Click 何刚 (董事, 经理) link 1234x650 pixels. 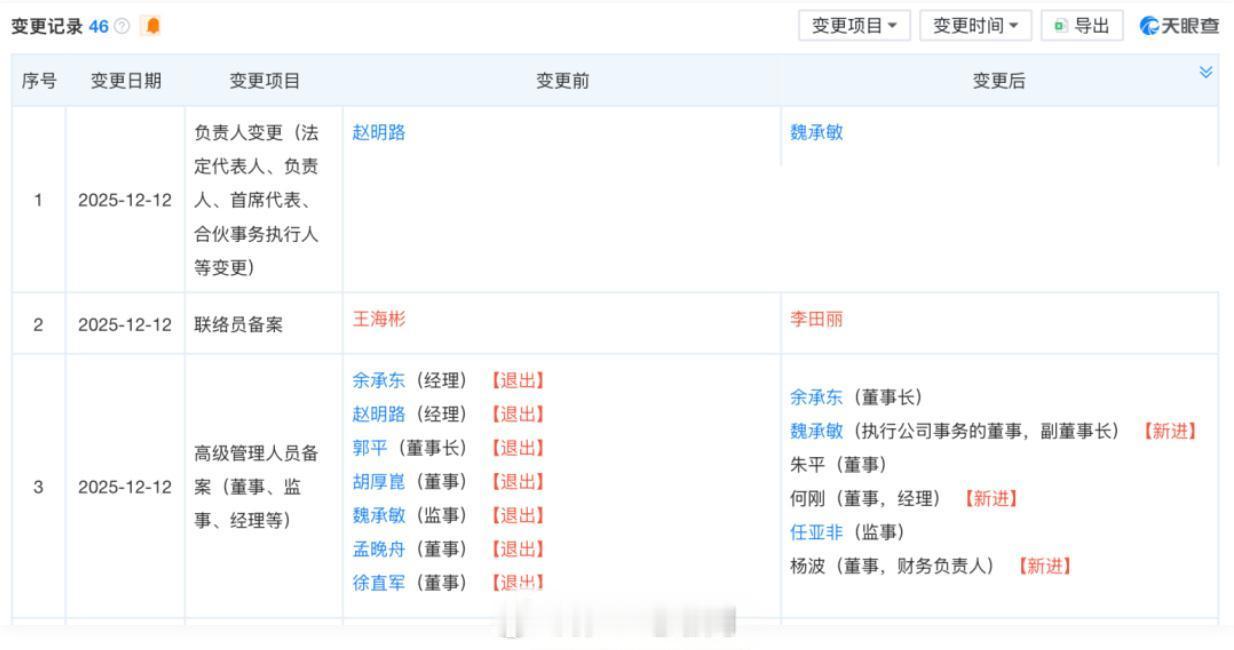click(806, 499)
